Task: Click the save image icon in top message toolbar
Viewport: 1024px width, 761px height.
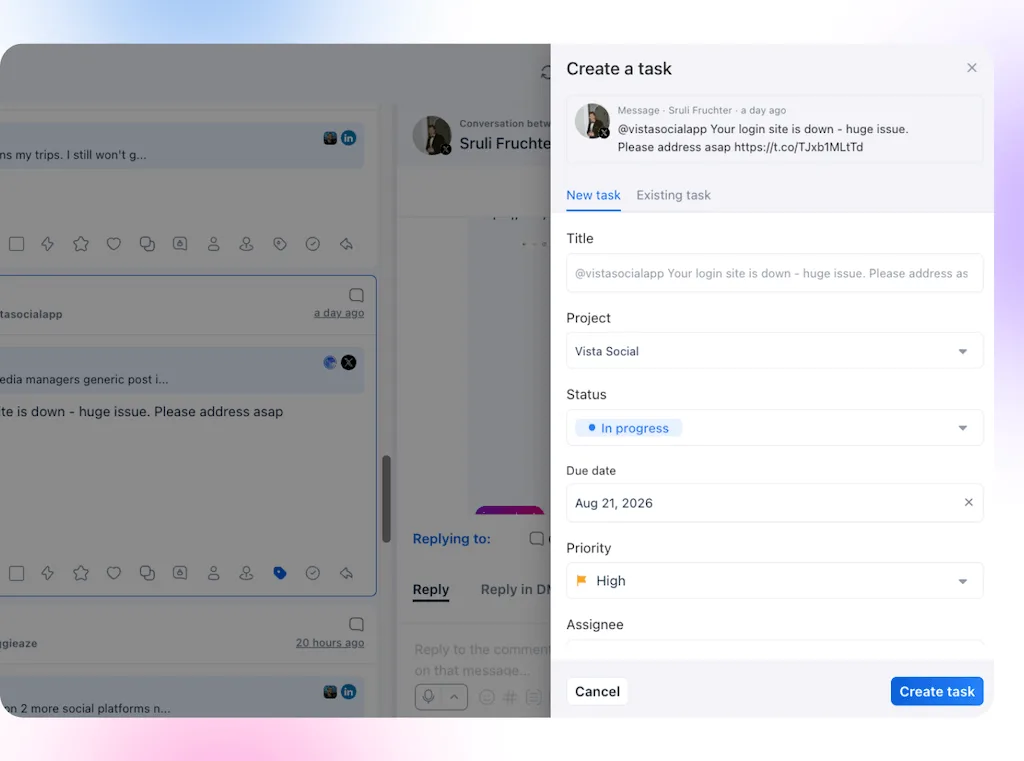Action: [x=180, y=244]
